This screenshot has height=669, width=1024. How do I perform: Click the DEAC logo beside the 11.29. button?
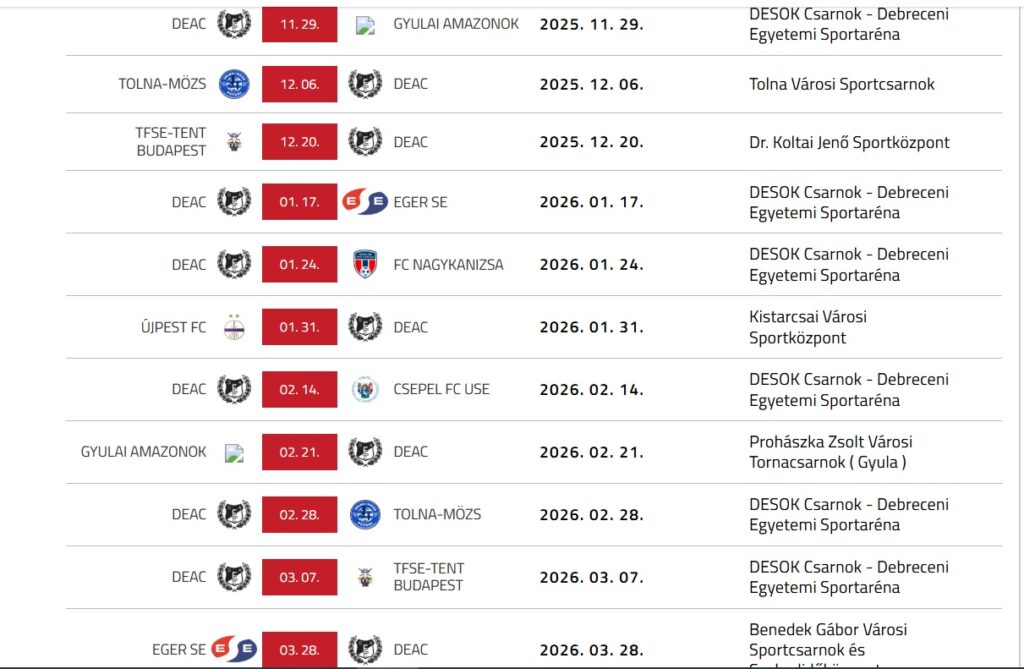[x=234, y=23]
